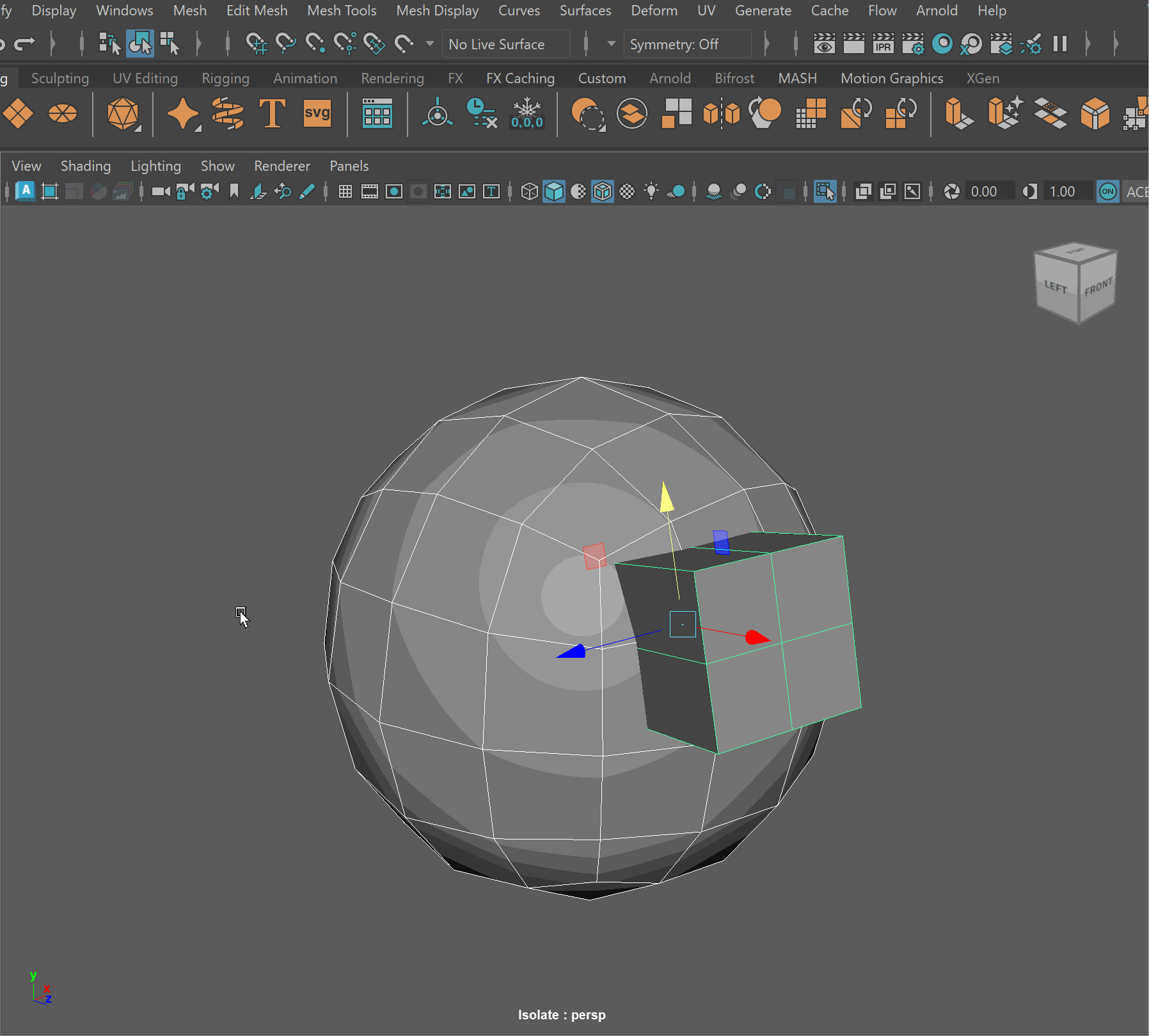The width and height of the screenshot is (1149, 1036).
Task: Toggle color management ON button
Action: coord(1107,191)
